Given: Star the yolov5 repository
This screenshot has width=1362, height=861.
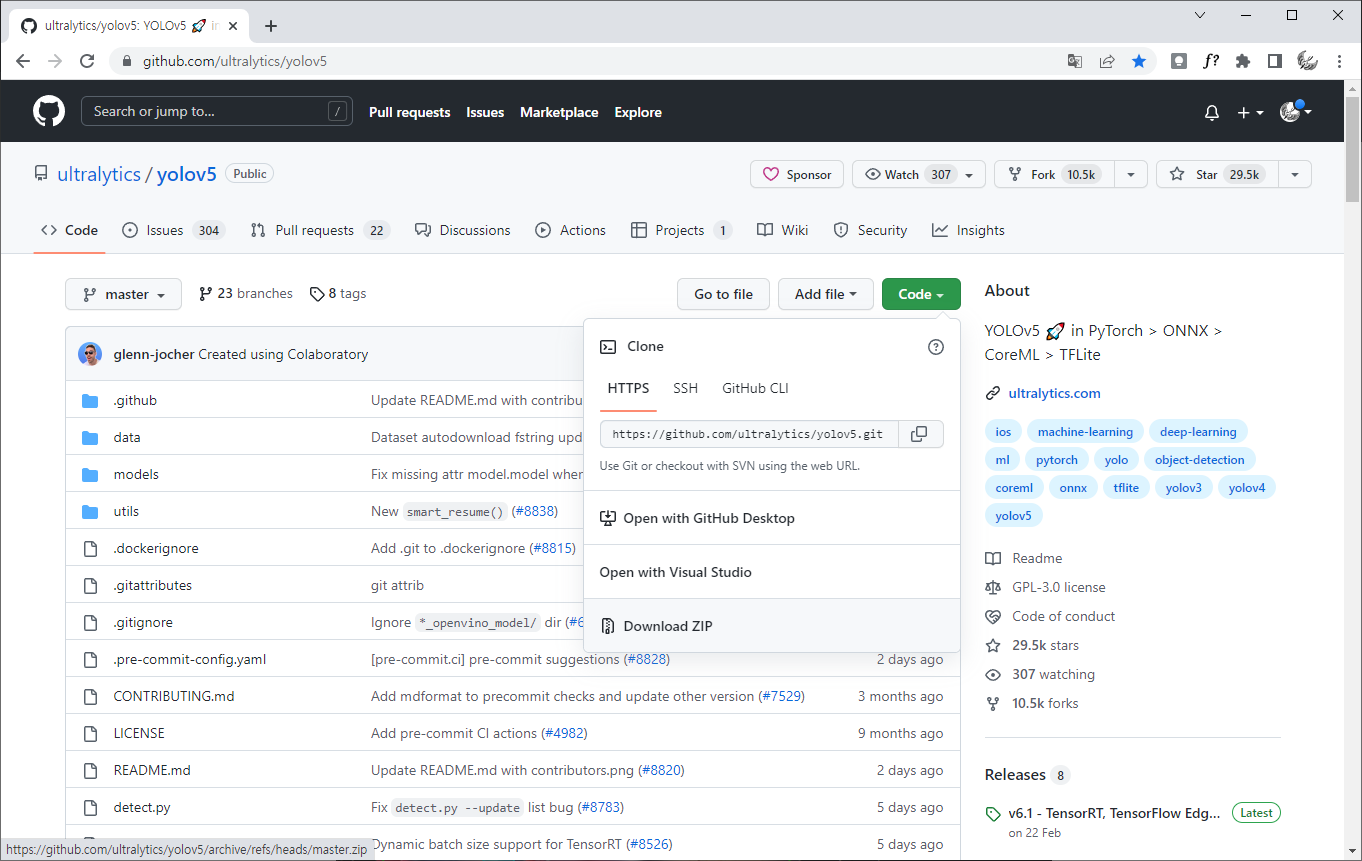Looking at the screenshot, I should point(1217,174).
